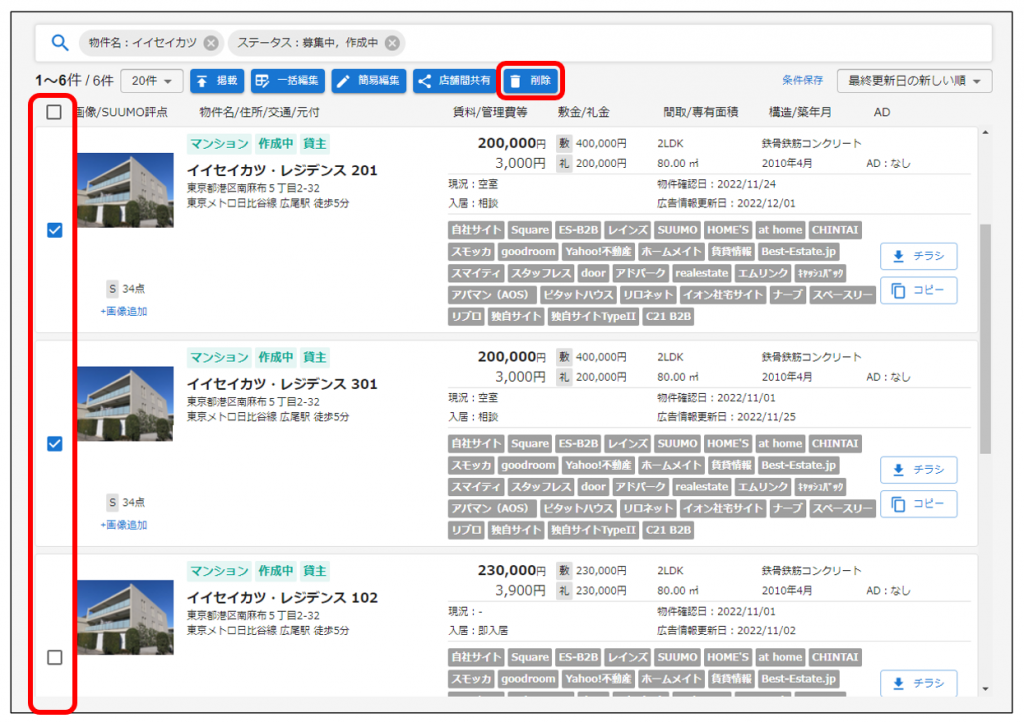Open イイセイカツ・レジデンス 201 title

[282, 170]
